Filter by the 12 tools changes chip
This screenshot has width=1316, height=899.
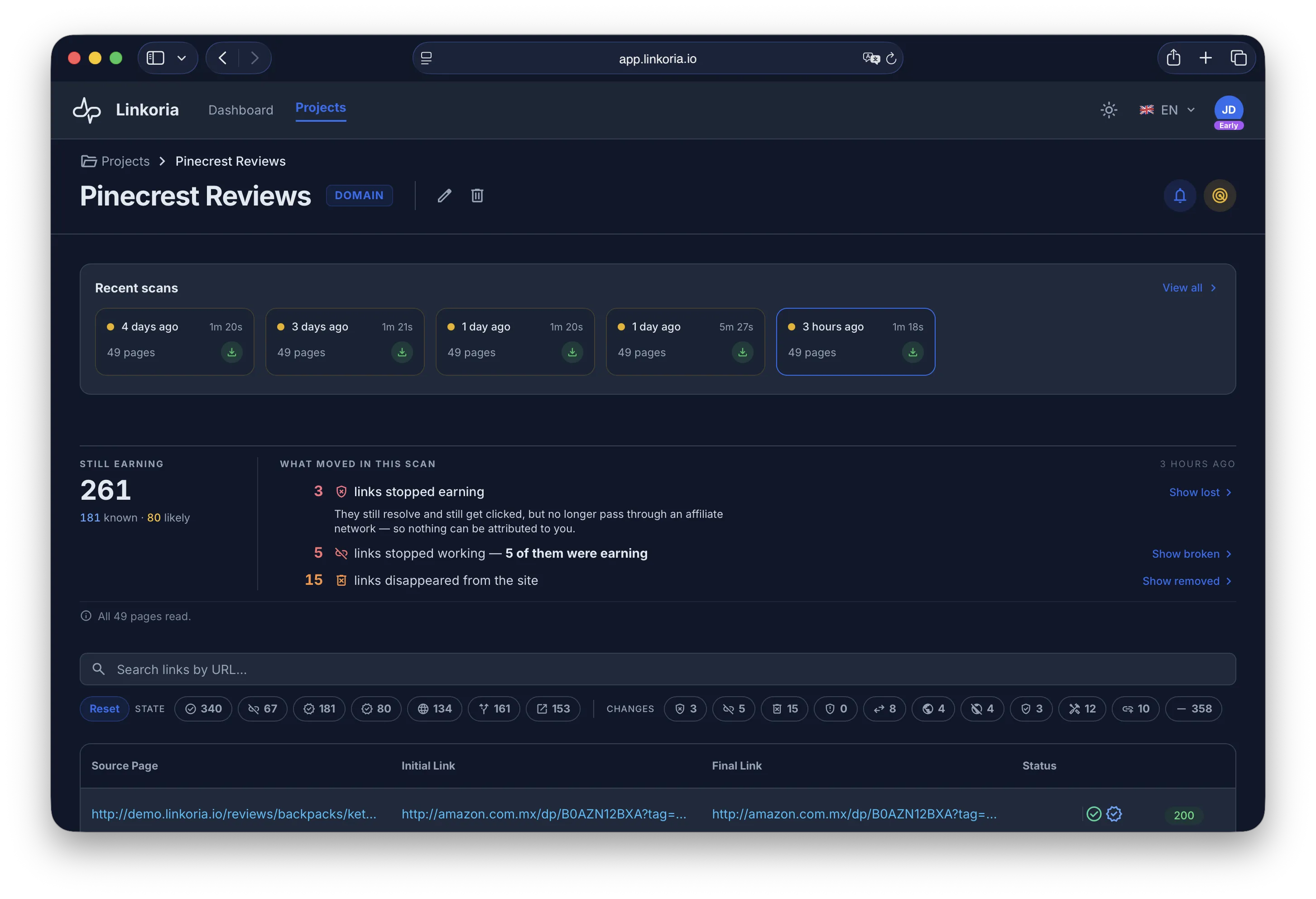pos(1082,709)
